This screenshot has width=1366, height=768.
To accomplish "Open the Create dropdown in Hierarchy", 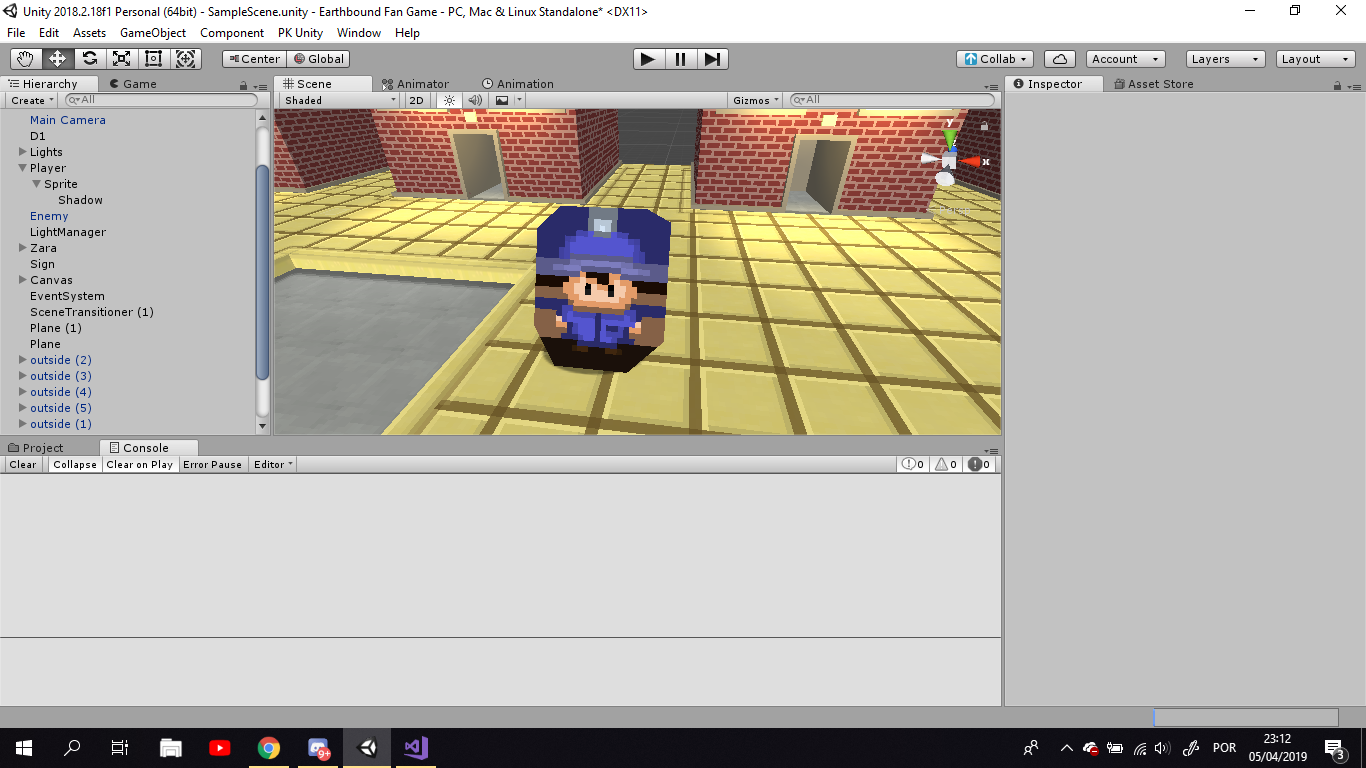I will (32, 100).
